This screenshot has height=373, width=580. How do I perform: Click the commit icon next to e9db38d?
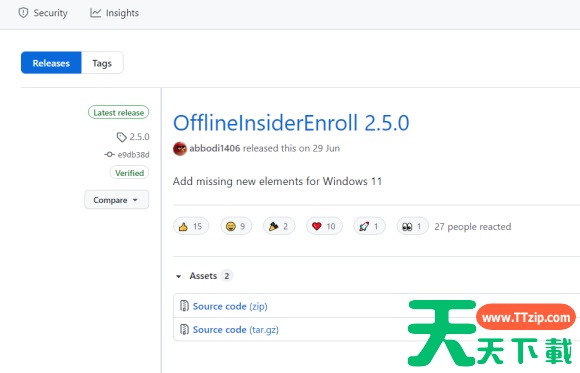109,154
